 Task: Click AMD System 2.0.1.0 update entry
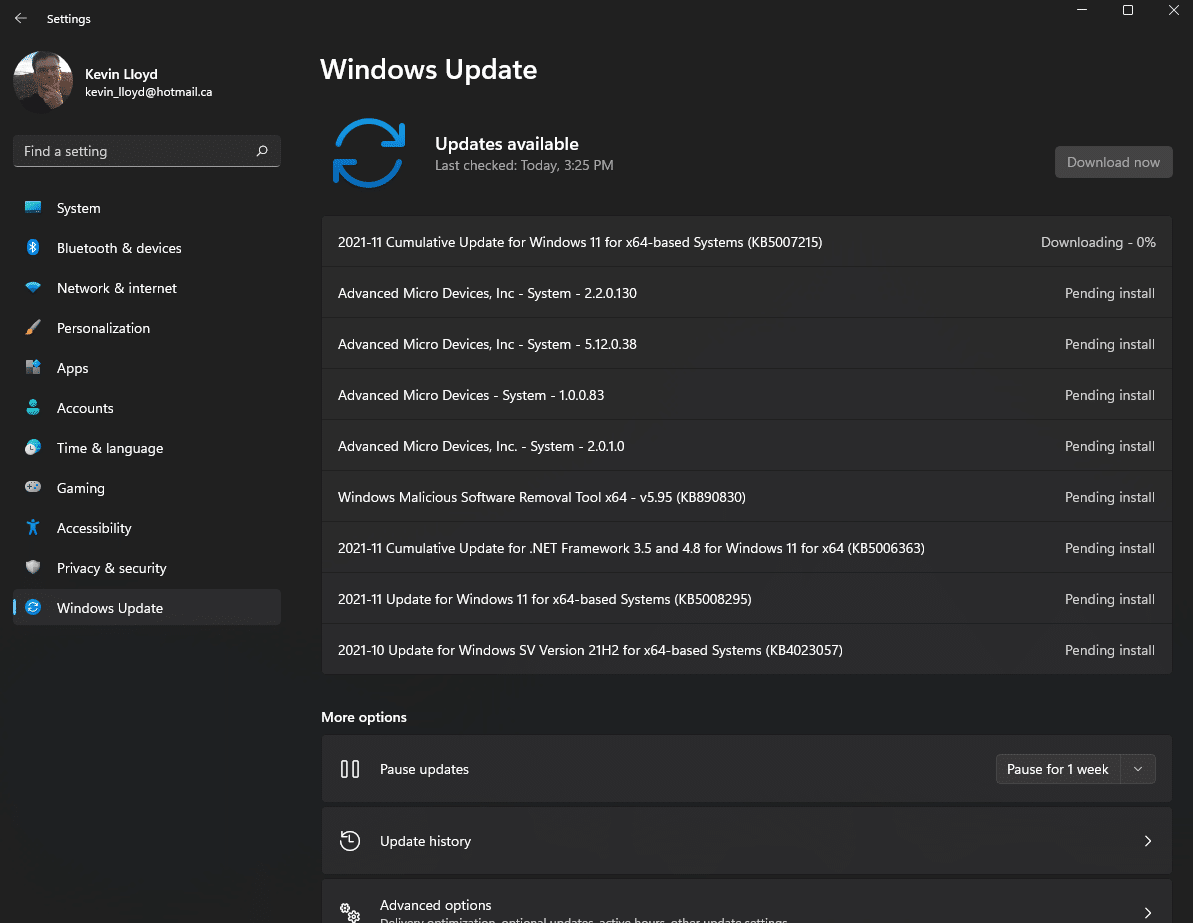746,446
